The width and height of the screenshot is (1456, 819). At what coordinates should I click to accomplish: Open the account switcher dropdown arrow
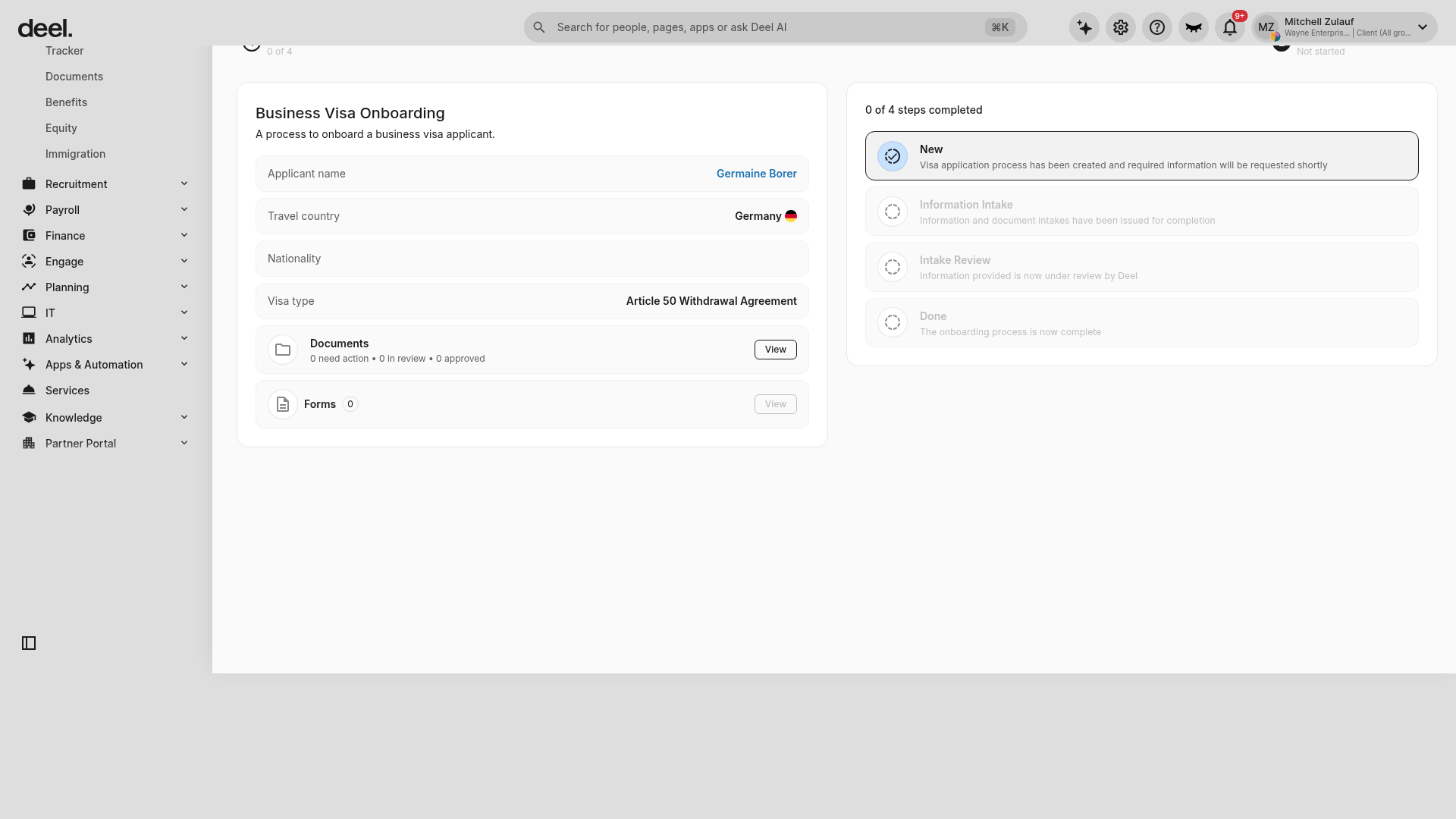point(1423,27)
